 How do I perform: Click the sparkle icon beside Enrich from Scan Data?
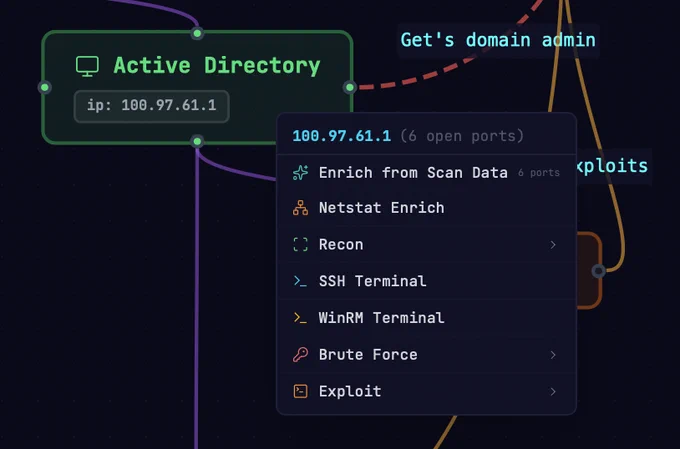click(x=301, y=173)
